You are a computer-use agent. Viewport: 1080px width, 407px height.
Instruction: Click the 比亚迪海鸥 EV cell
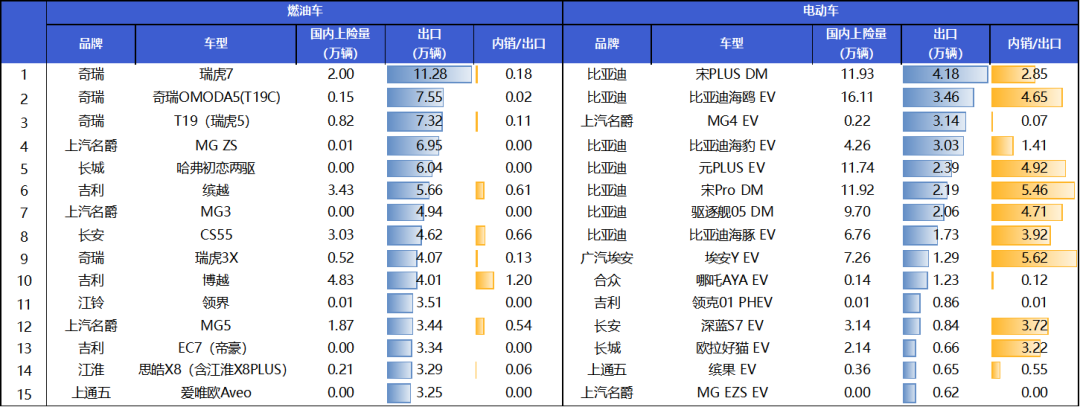coord(732,98)
